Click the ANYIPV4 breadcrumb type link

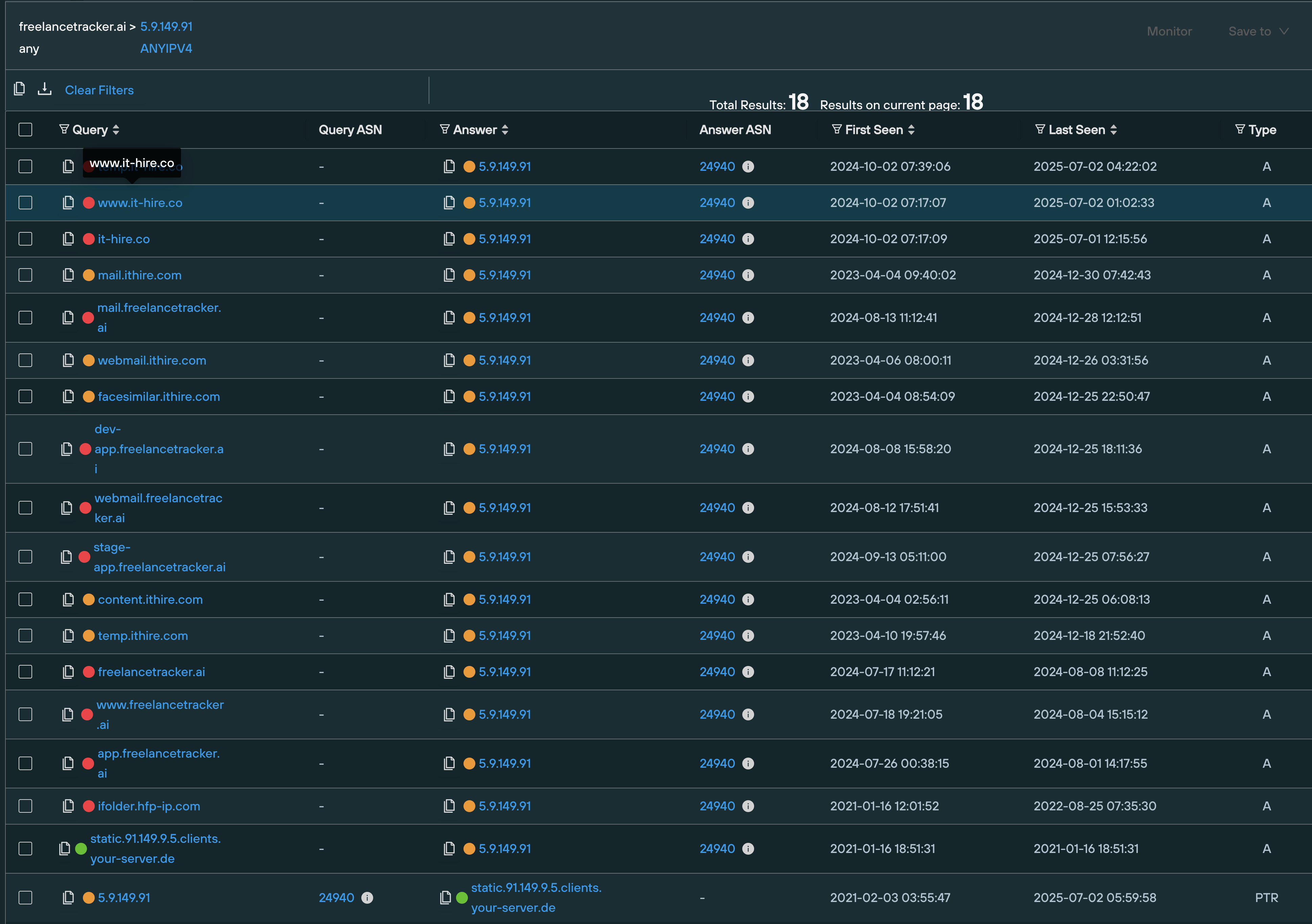point(166,49)
